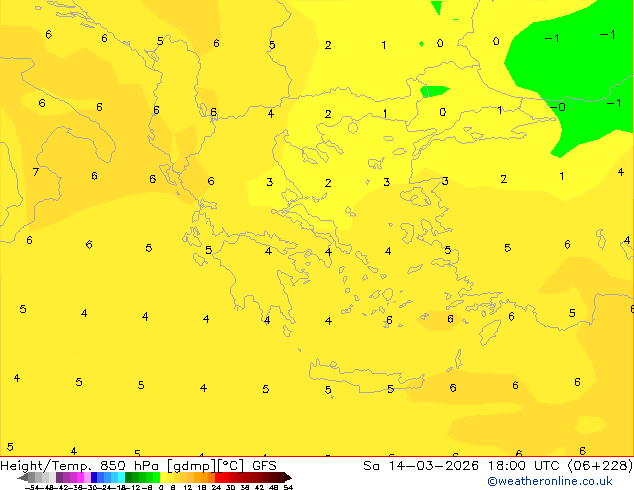Click the Height/Temp. 850 hPa GFS title

coord(138,466)
